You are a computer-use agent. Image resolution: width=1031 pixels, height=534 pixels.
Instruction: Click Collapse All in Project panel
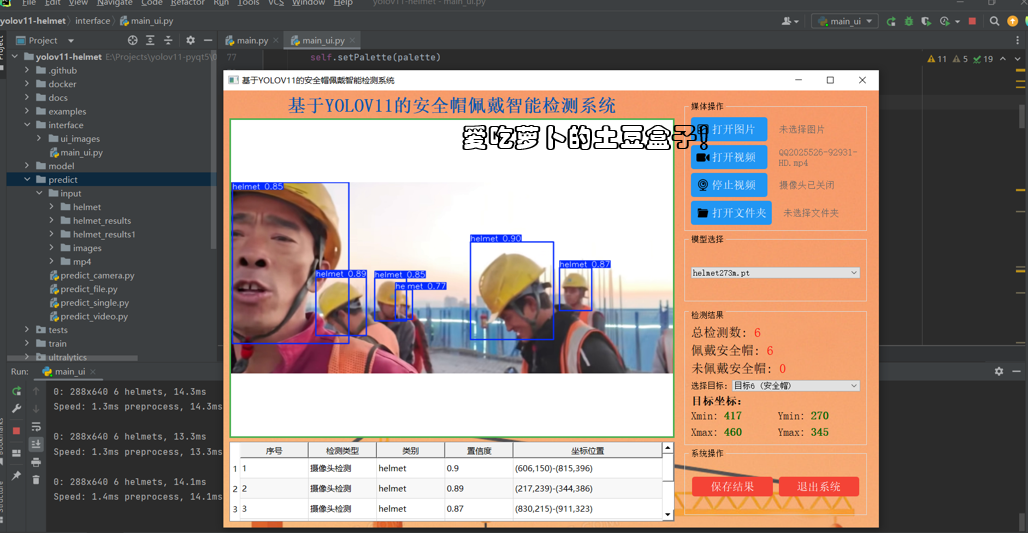click(x=168, y=40)
